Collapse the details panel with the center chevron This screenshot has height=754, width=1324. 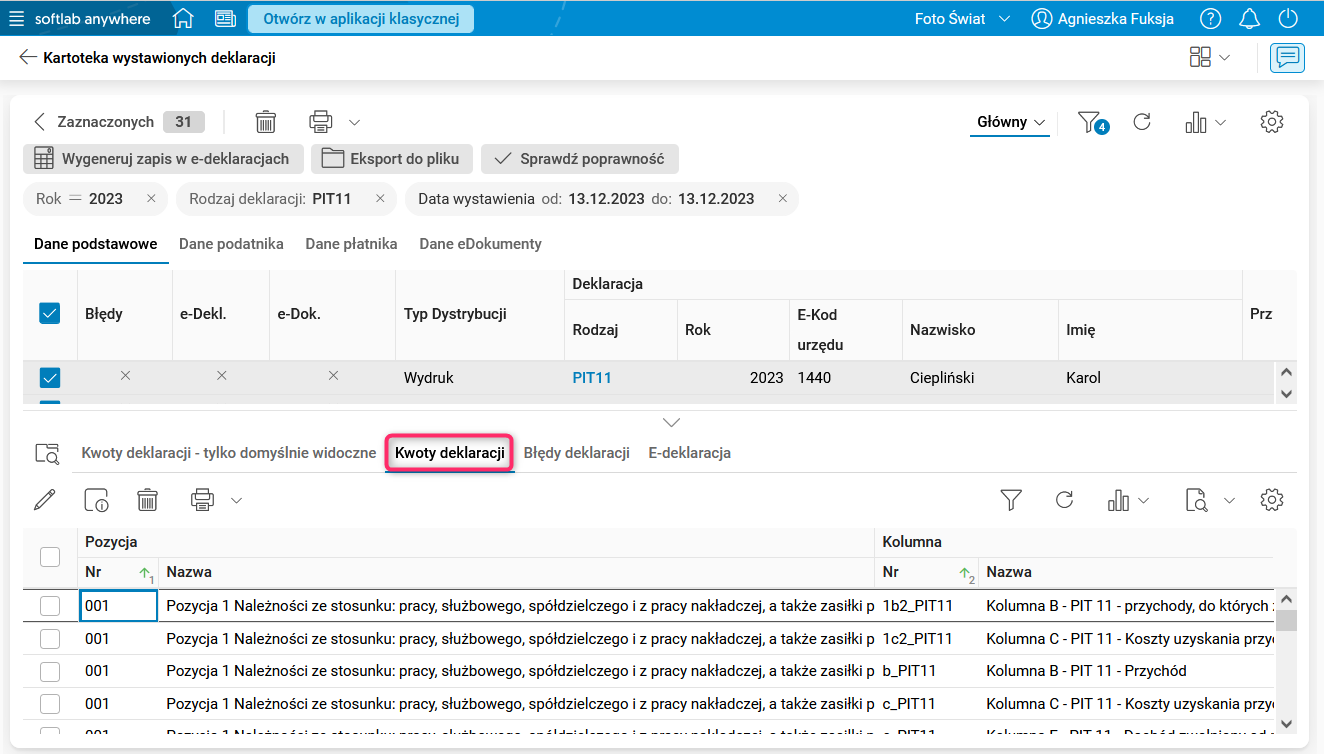point(672,422)
